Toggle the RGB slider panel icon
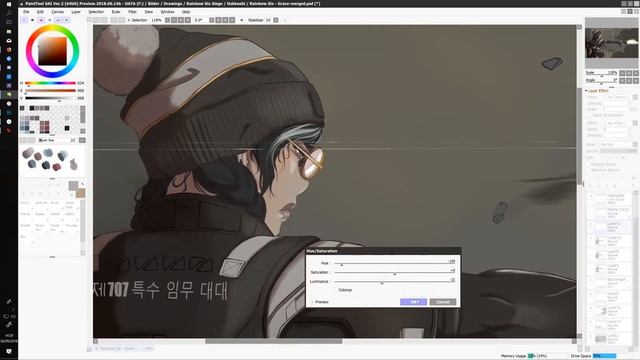640x360 pixels. (32, 20)
